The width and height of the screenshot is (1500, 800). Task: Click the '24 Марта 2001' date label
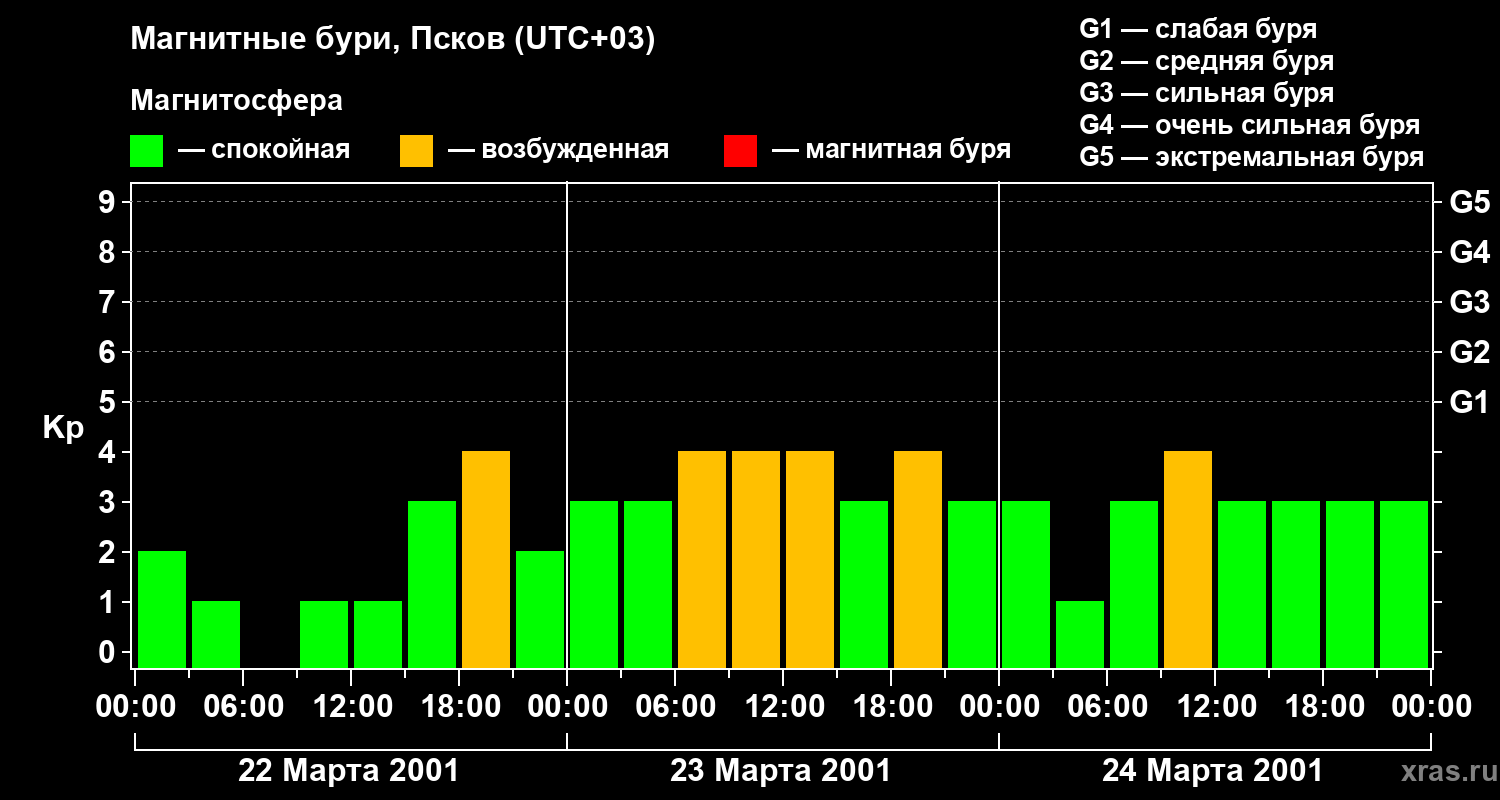tap(1212, 771)
